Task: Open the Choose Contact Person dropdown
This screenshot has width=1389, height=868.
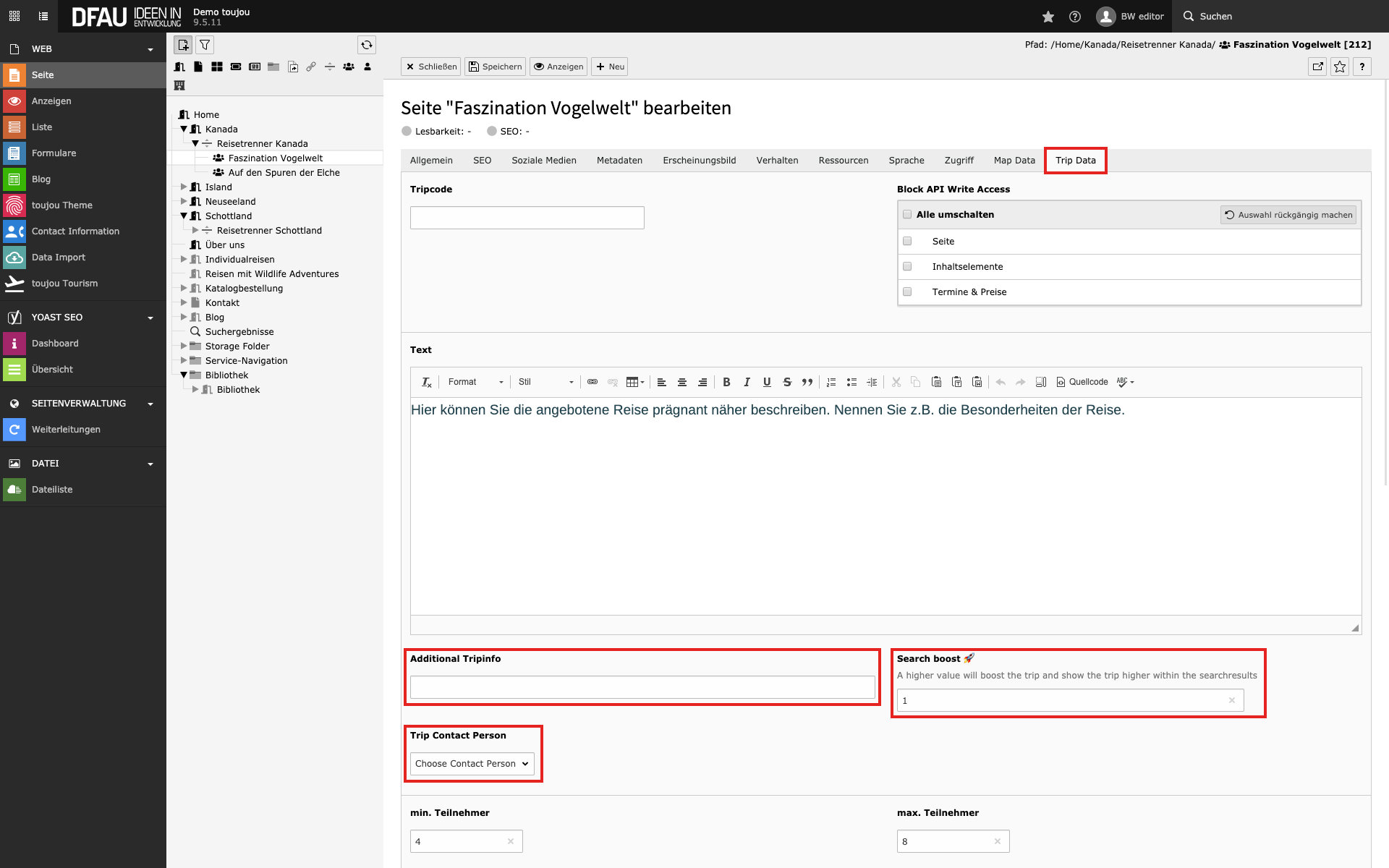Action: pyautogui.click(x=472, y=764)
